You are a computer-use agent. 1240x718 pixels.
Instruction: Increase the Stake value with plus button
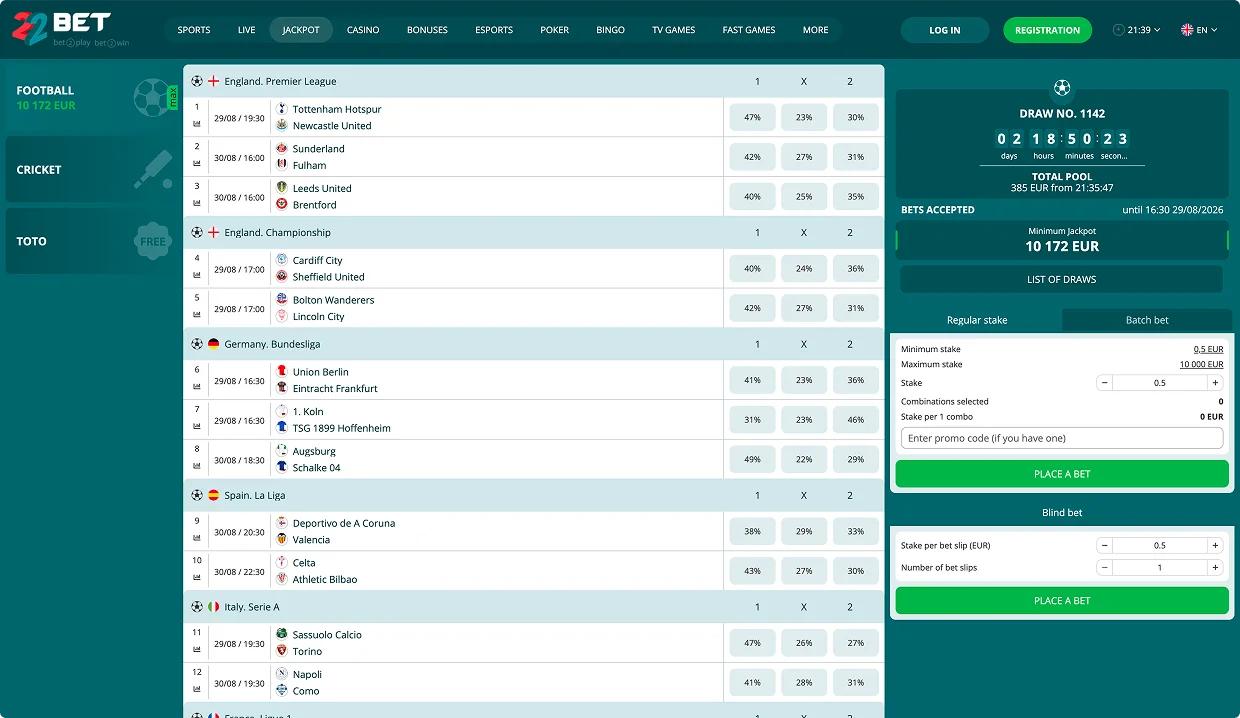1215,383
